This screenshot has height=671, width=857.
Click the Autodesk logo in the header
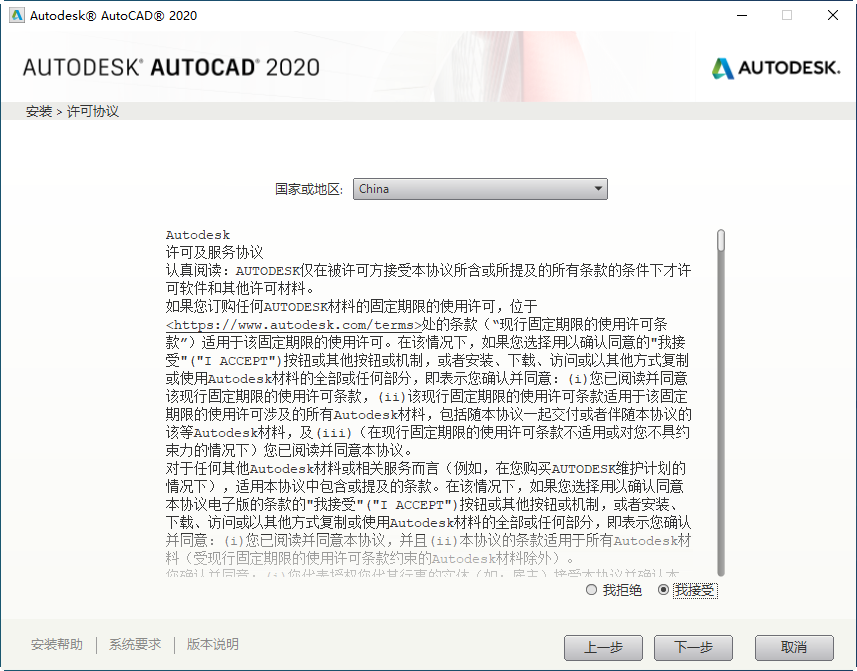pos(776,68)
